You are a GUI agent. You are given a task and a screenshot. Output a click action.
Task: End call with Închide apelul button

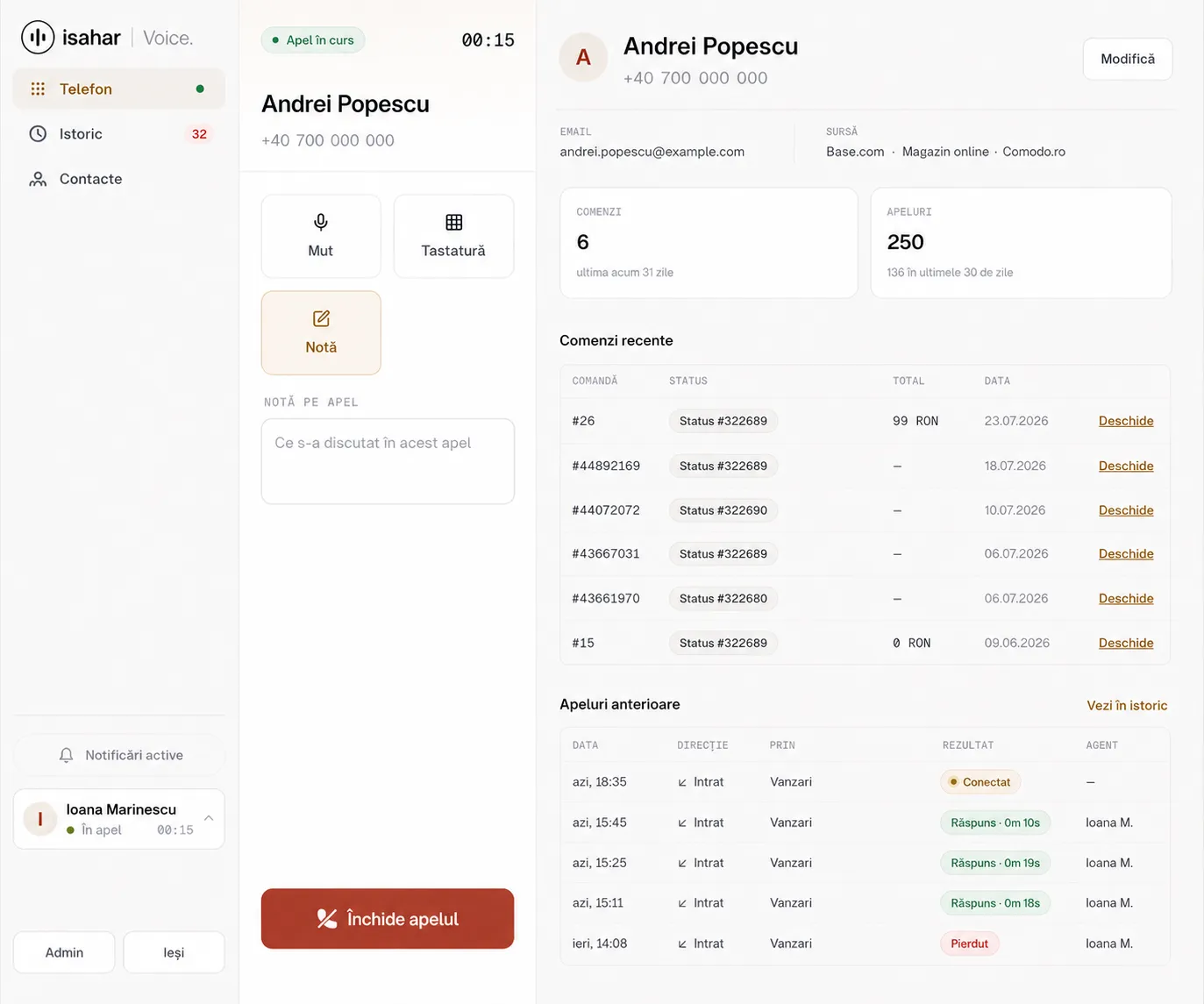coord(388,919)
